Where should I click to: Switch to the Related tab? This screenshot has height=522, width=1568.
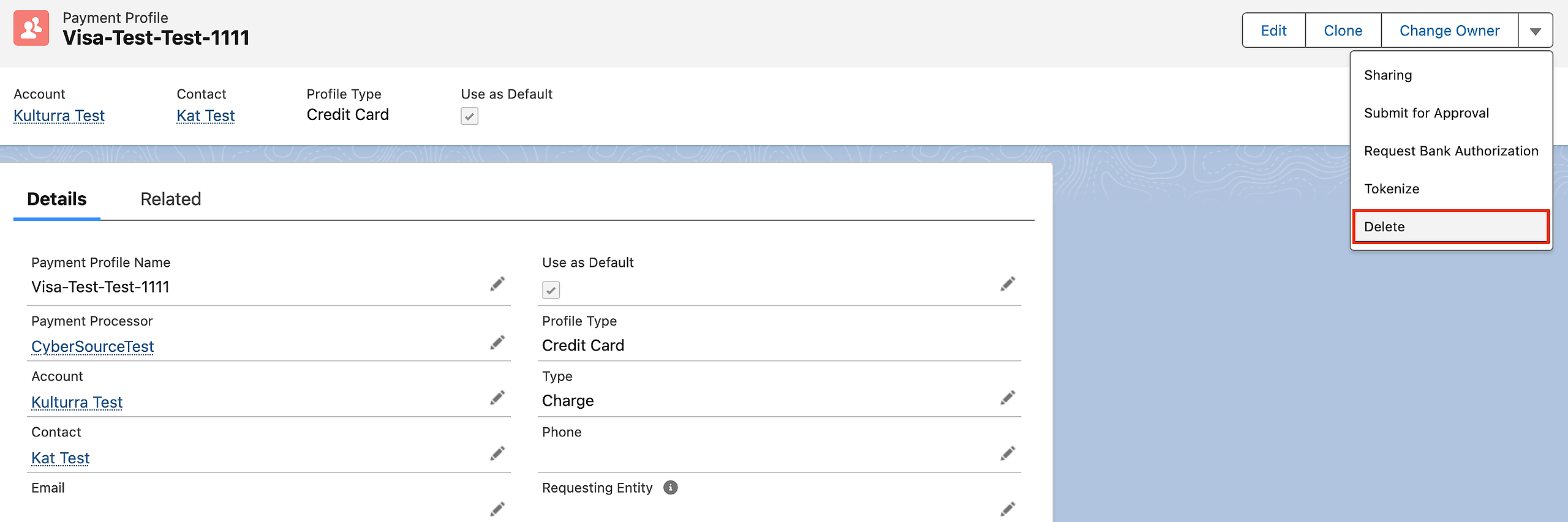[170, 199]
